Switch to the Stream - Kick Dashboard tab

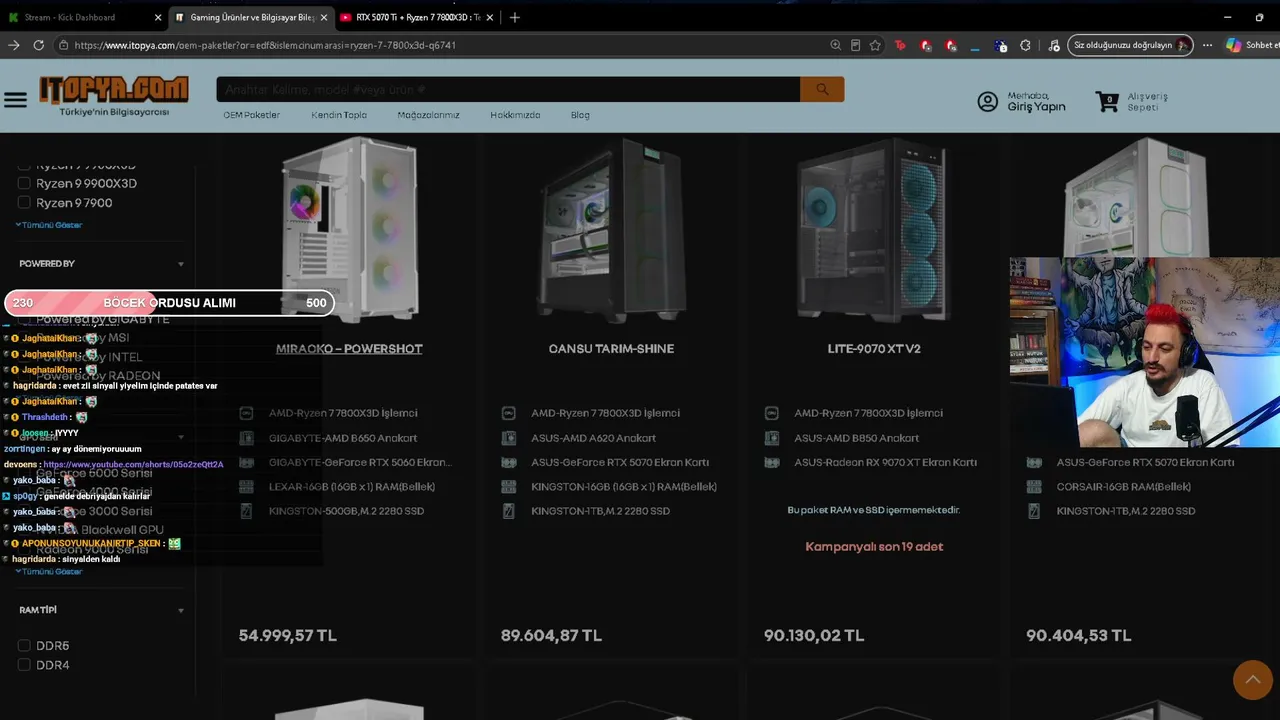coord(84,17)
